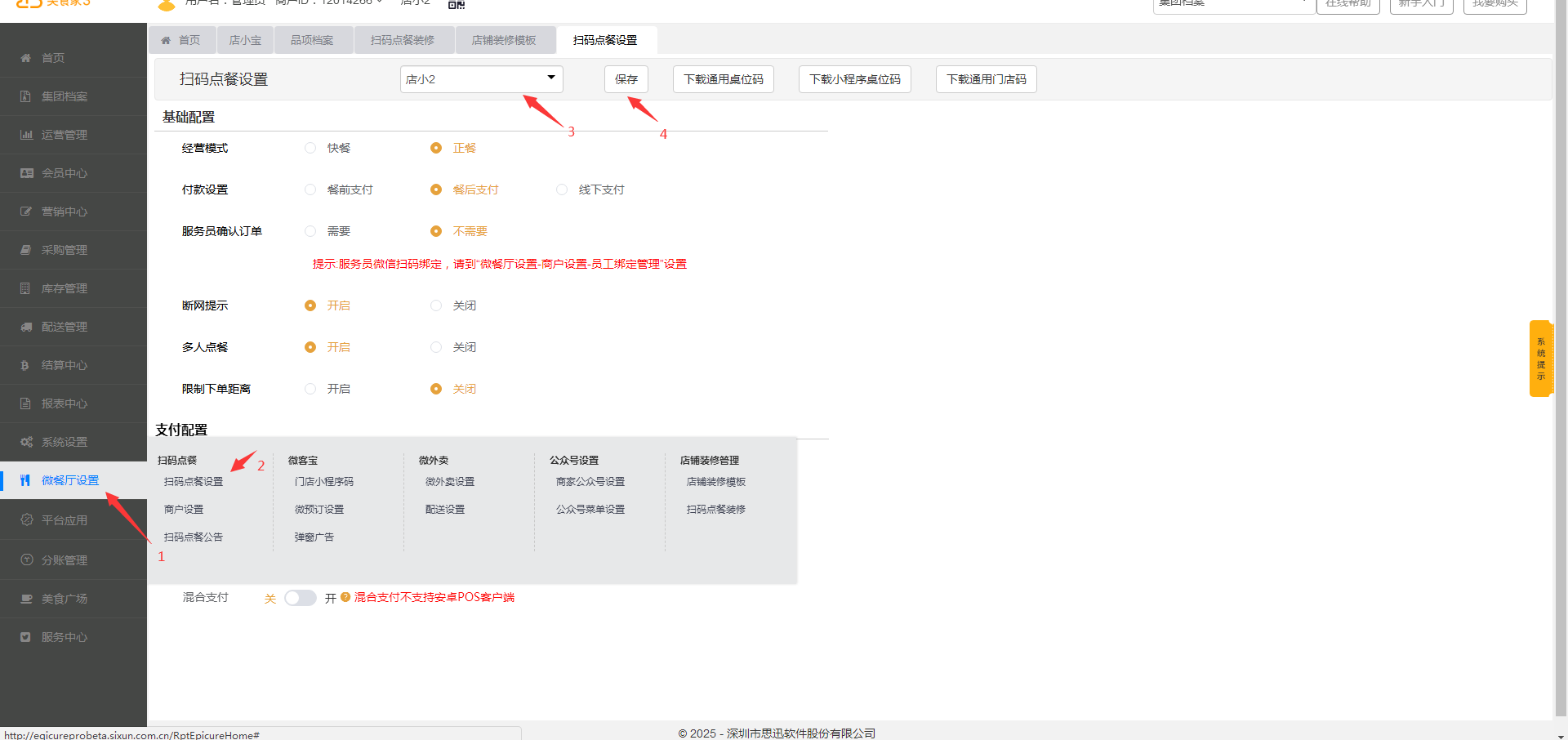The width and height of the screenshot is (1568, 740).
Task: Click the 配送管理 truck icon
Action: [26, 327]
